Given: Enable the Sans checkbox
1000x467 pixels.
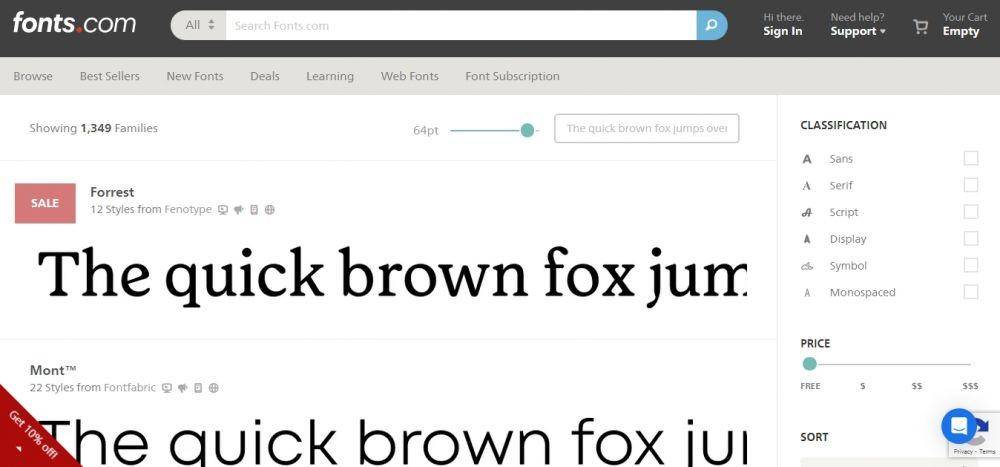Looking at the screenshot, I should pyautogui.click(x=971, y=158).
